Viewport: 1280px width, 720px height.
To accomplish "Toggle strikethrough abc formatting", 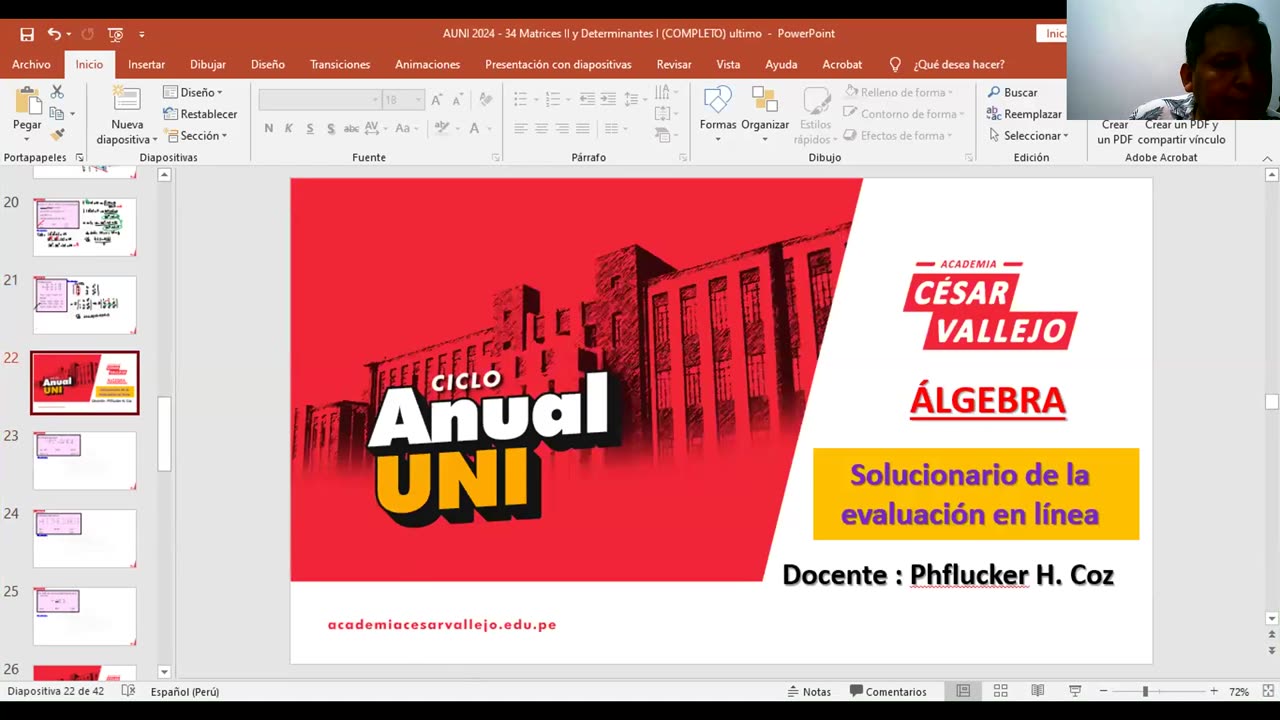I will pyautogui.click(x=351, y=128).
